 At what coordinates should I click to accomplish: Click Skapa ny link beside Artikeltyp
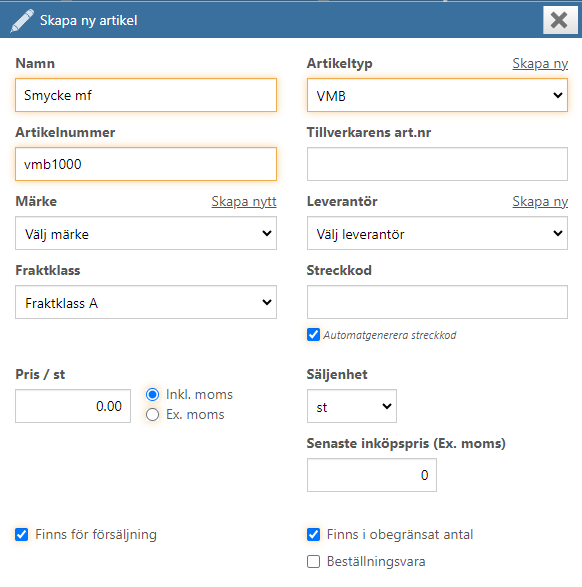coord(540,64)
